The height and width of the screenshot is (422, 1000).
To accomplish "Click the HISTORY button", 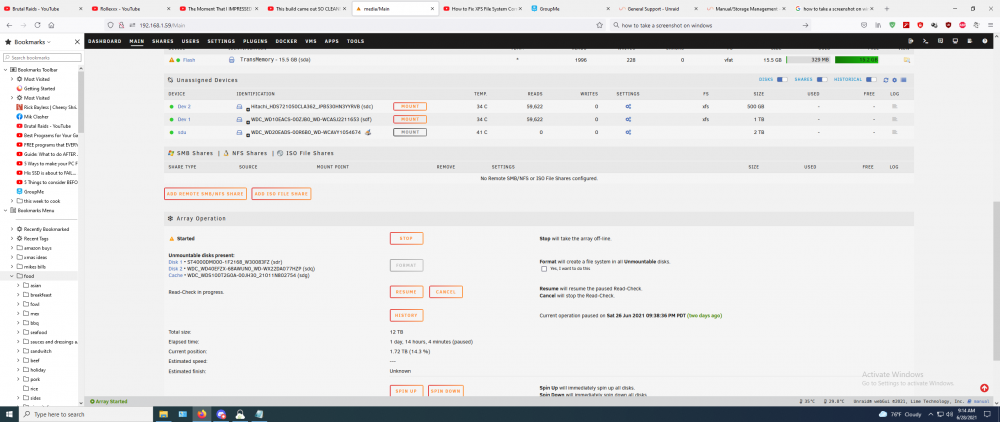I will point(406,316).
